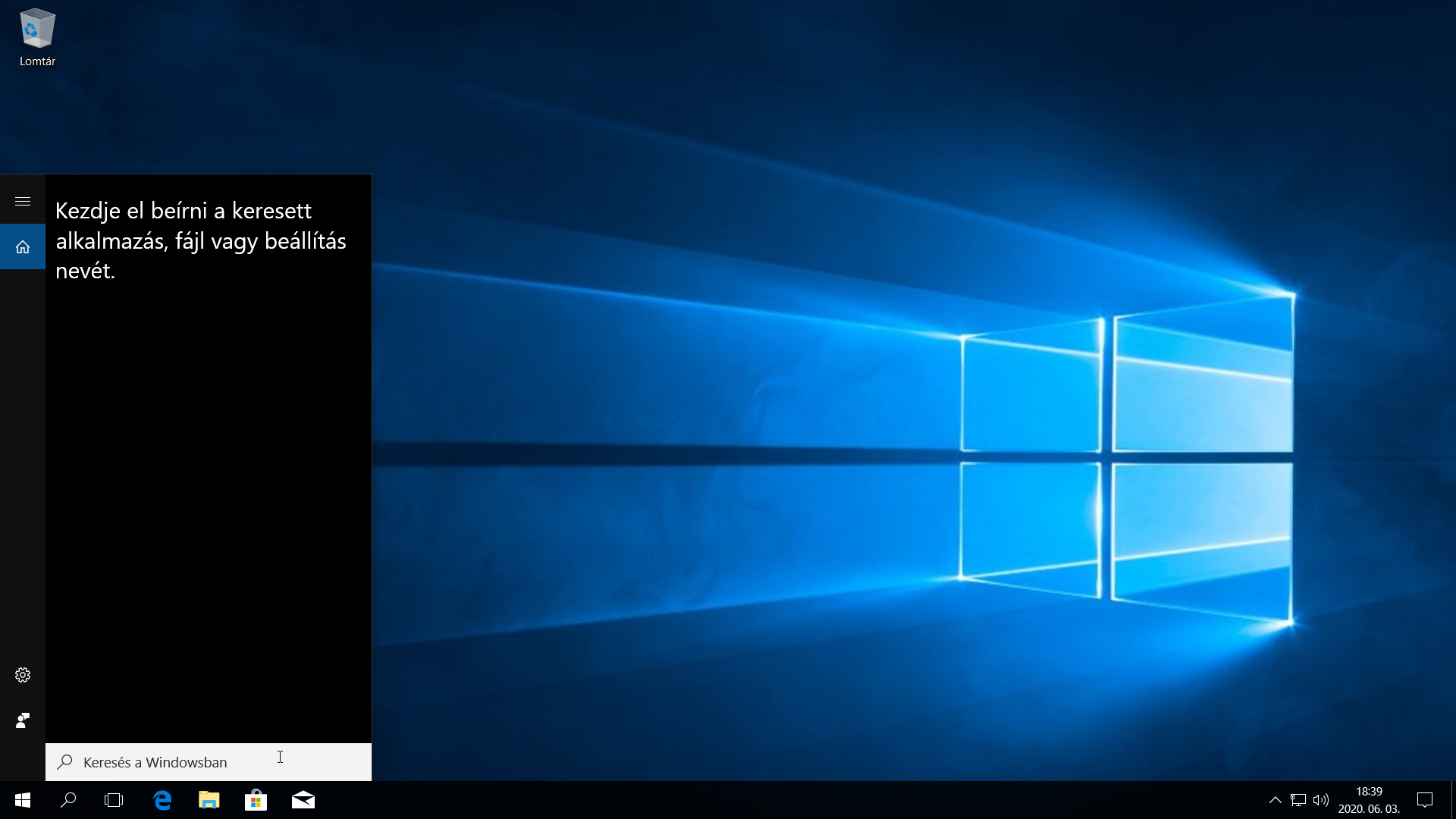Launch Microsoft Store from taskbar
1456x819 pixels.
[x=256, y=800]
